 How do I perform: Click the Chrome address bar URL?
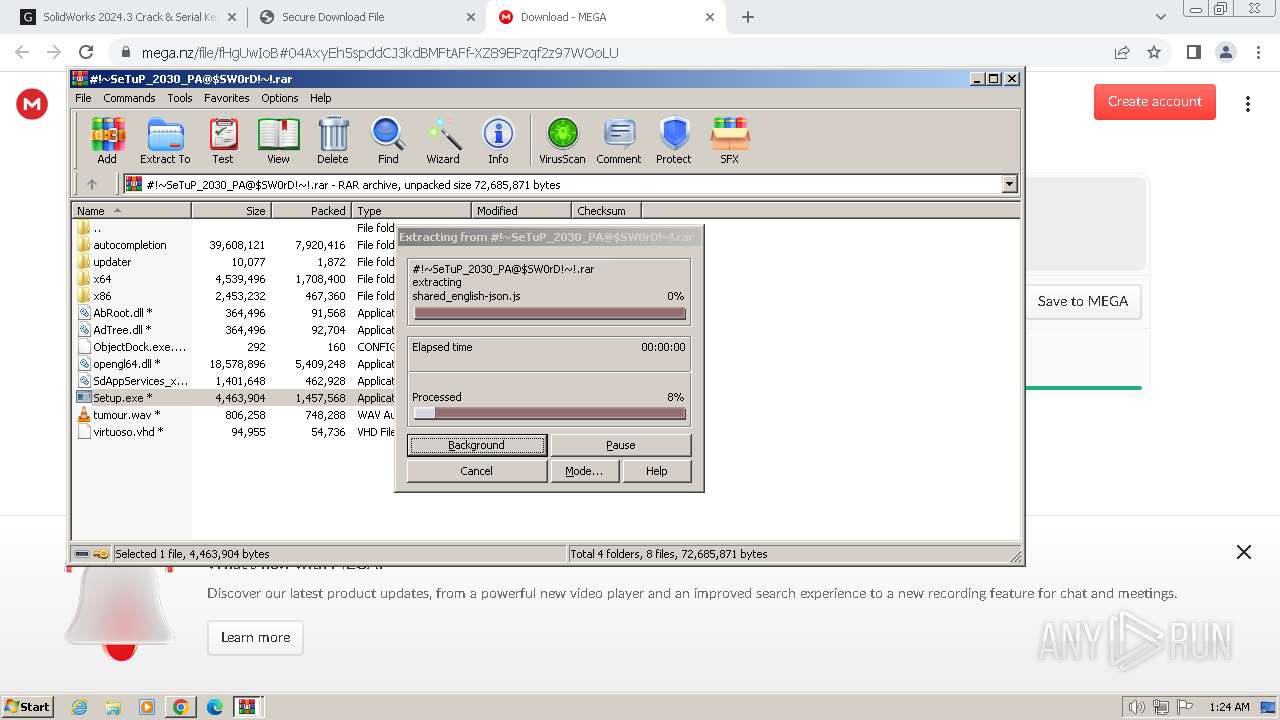click(x=380, y=52)
